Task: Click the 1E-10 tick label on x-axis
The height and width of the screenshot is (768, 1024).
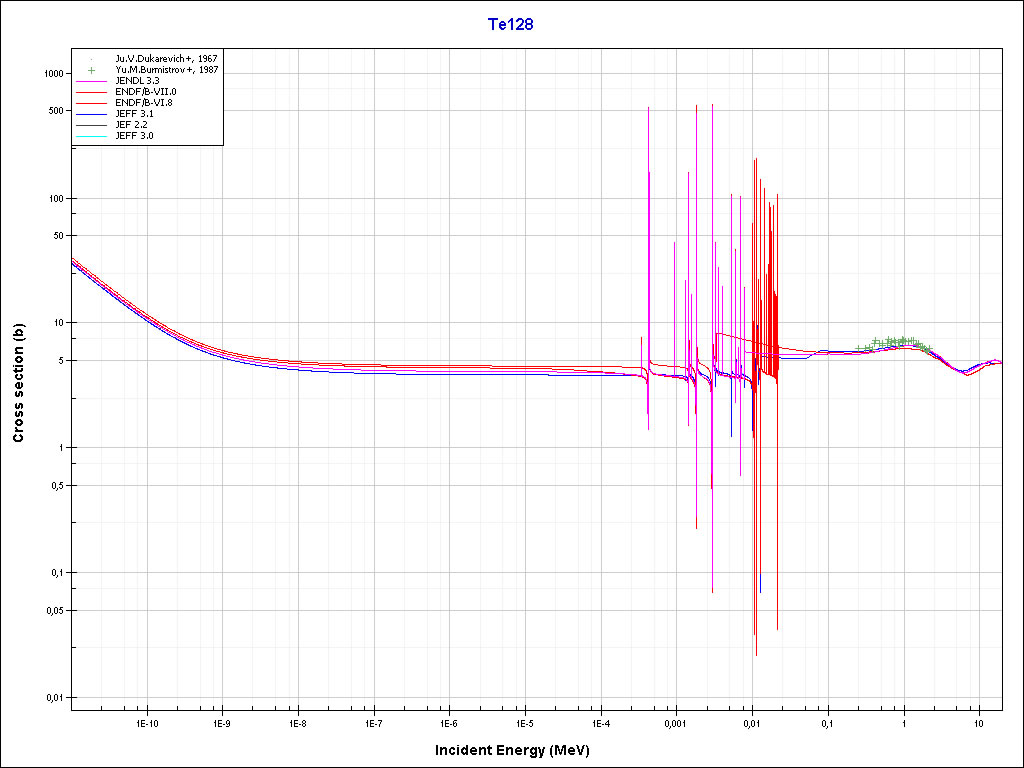Action: click(x=146, y=722)
